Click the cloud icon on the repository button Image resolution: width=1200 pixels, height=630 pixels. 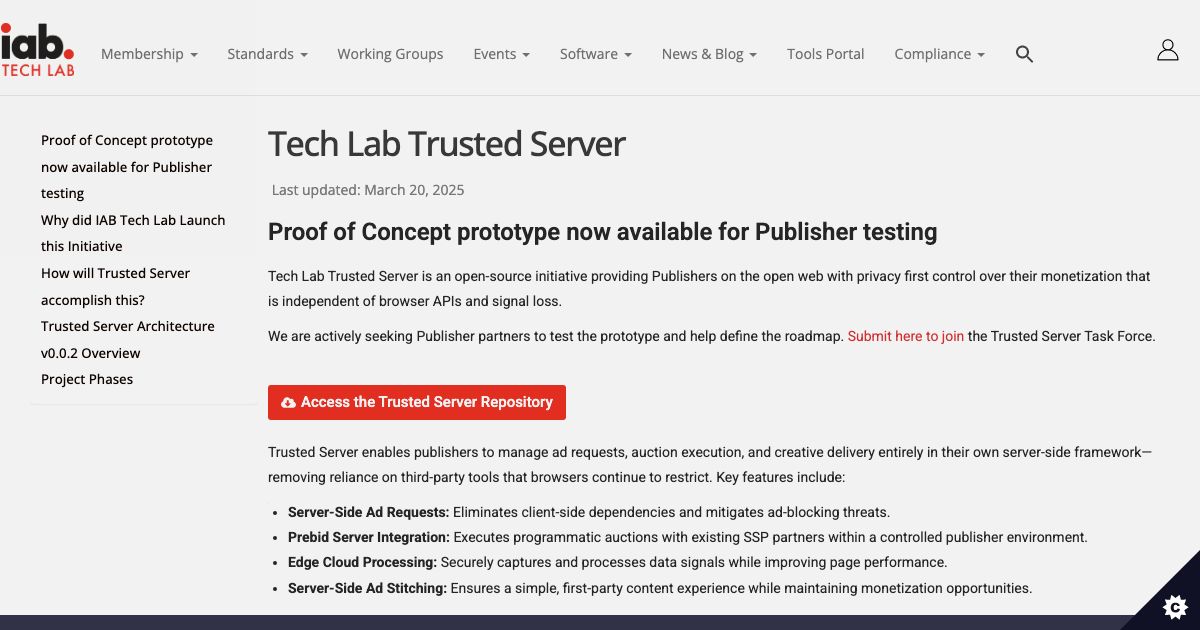click(x=288, y=402)
